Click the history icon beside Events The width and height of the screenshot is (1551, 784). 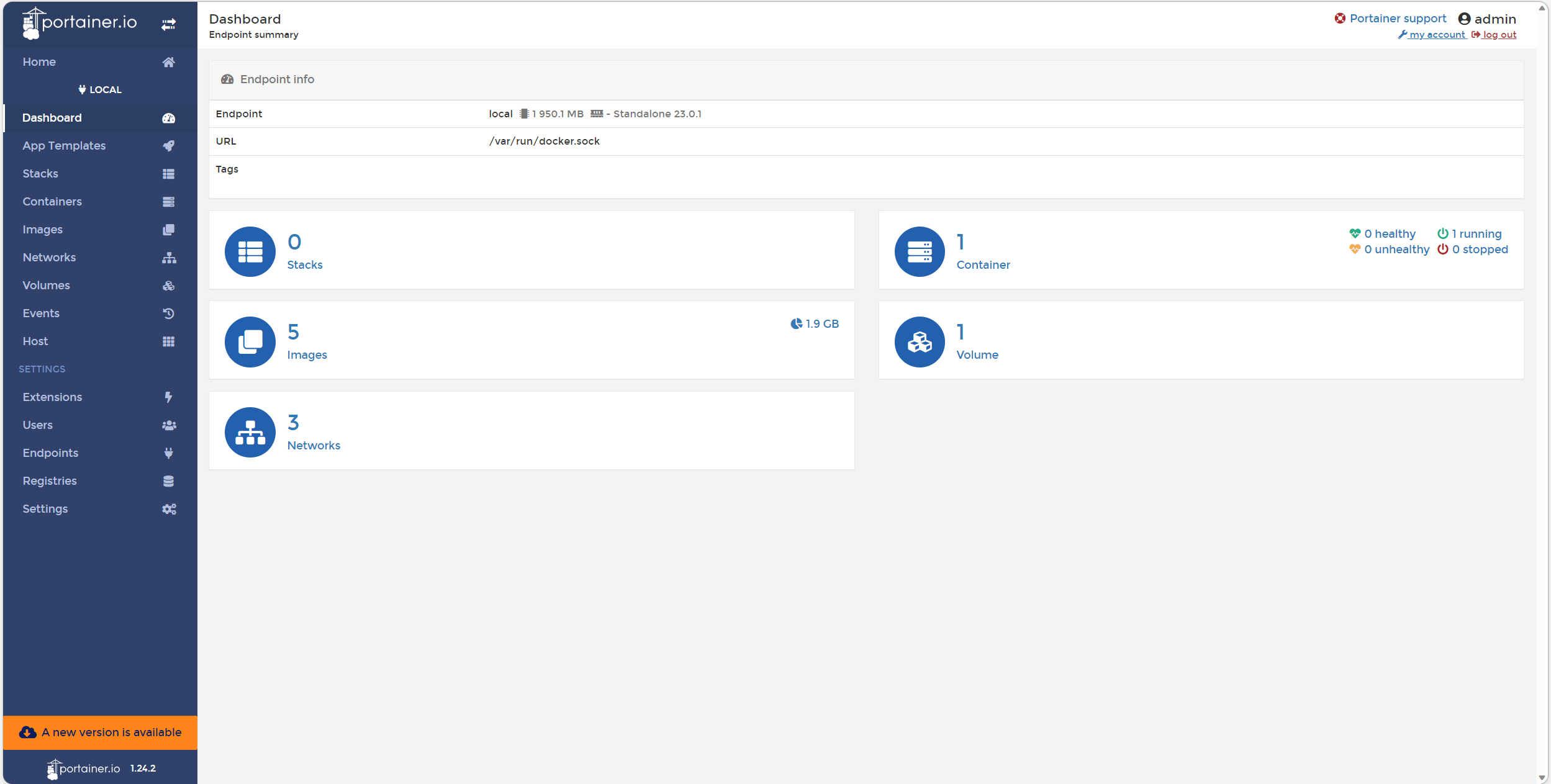(x=168, y=313)
